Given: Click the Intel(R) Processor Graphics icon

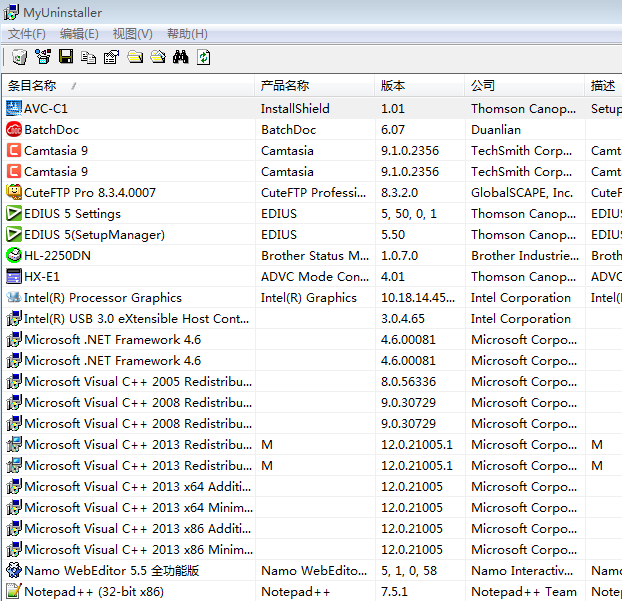Looking at the screenshot, I should click(14, 297).
